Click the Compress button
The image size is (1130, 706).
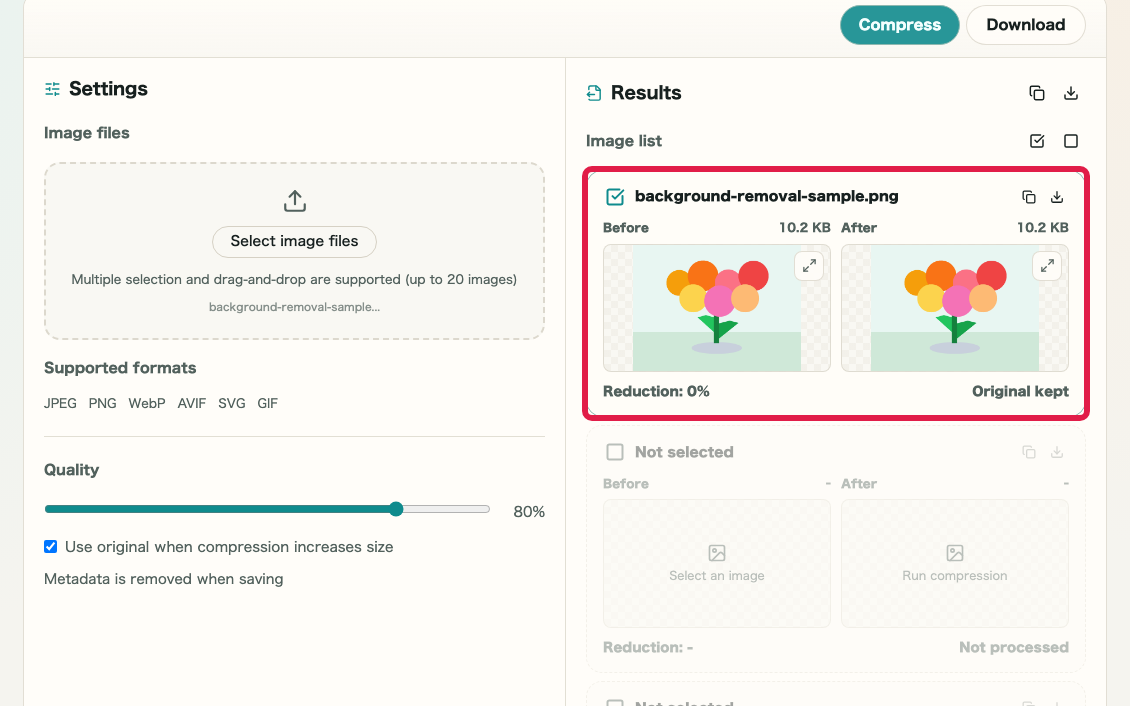[x=899, y=24]
